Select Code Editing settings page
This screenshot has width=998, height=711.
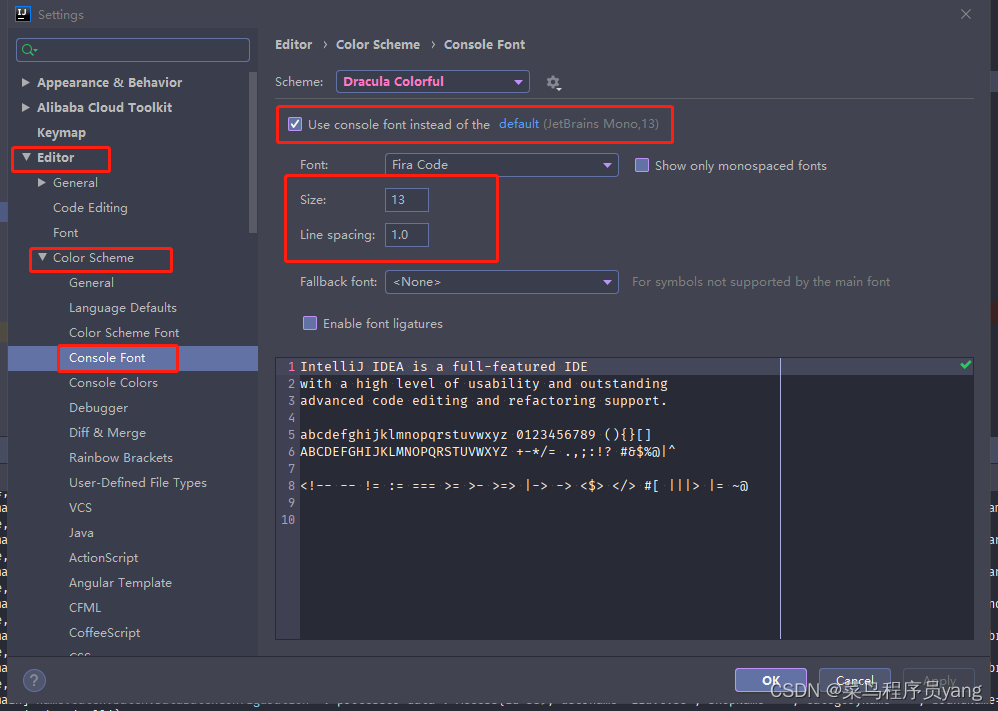[x=90, y=208]
